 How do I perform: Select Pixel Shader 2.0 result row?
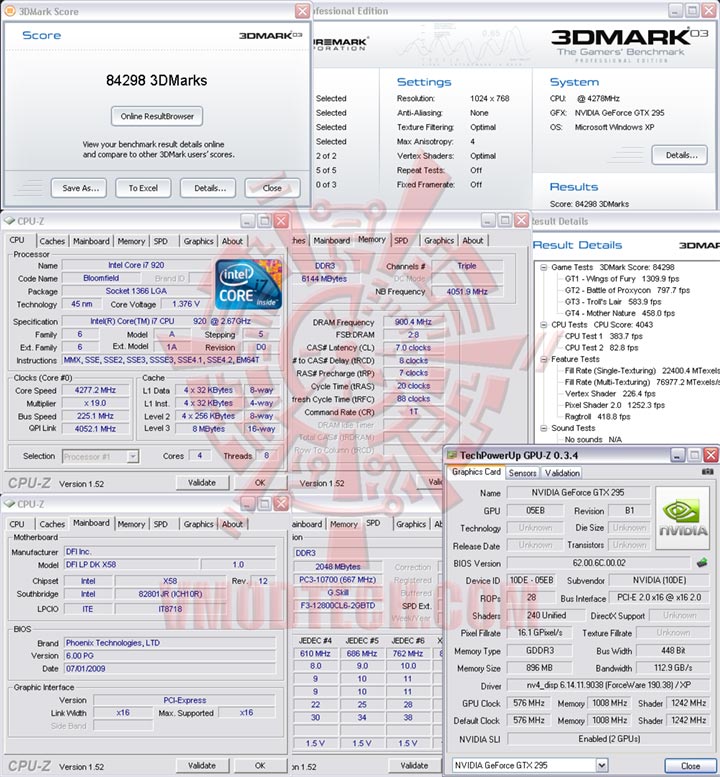coord(614,405)
